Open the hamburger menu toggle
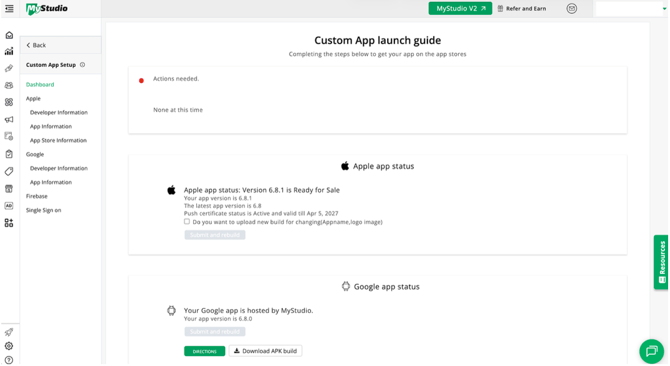The width and height of the screenshot is (670, 366). [9, 8]
